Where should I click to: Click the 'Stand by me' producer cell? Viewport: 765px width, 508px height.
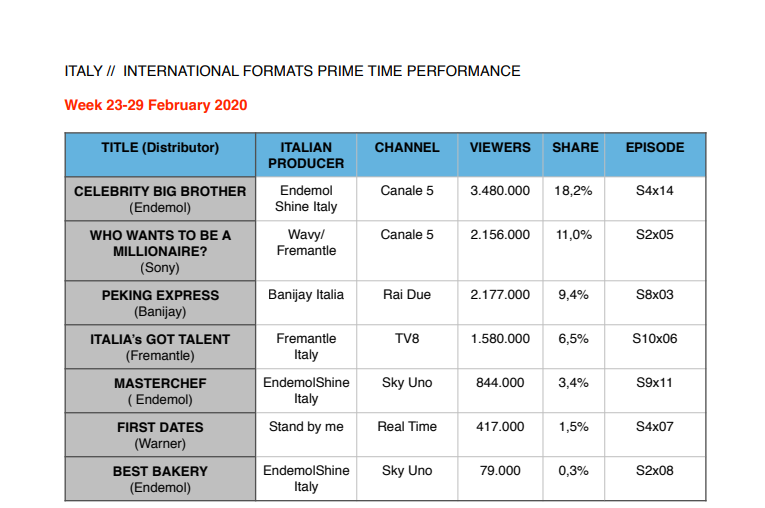tap(306, 434)
